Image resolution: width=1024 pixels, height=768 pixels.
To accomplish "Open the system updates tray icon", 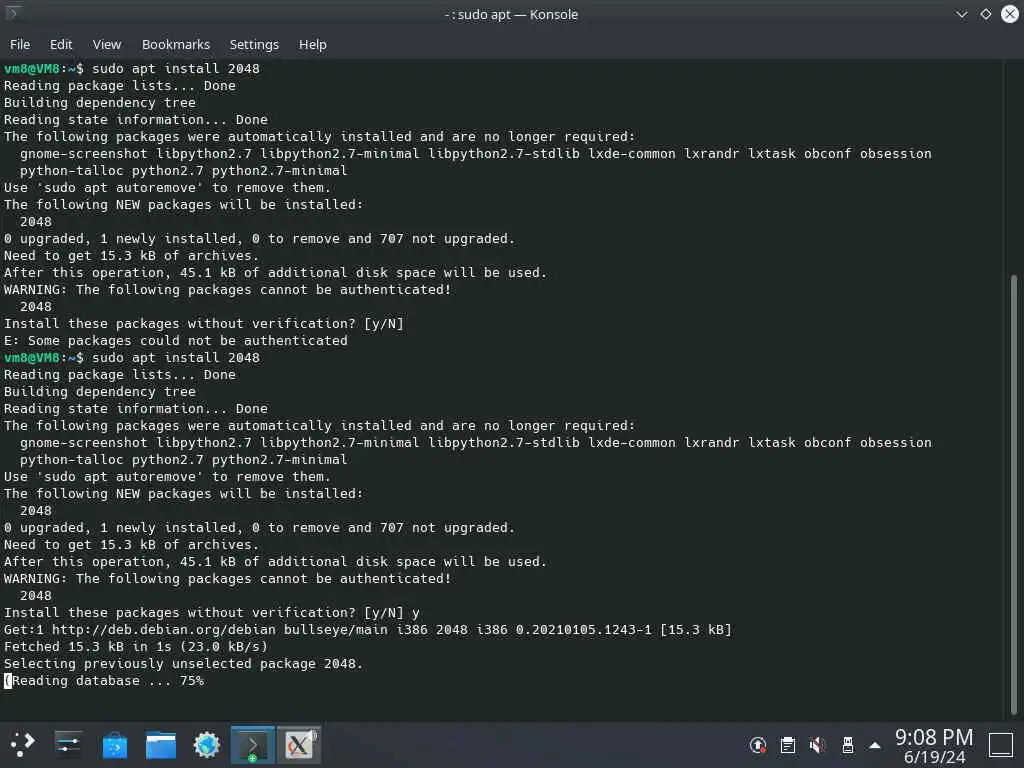I will coord(758,745).
